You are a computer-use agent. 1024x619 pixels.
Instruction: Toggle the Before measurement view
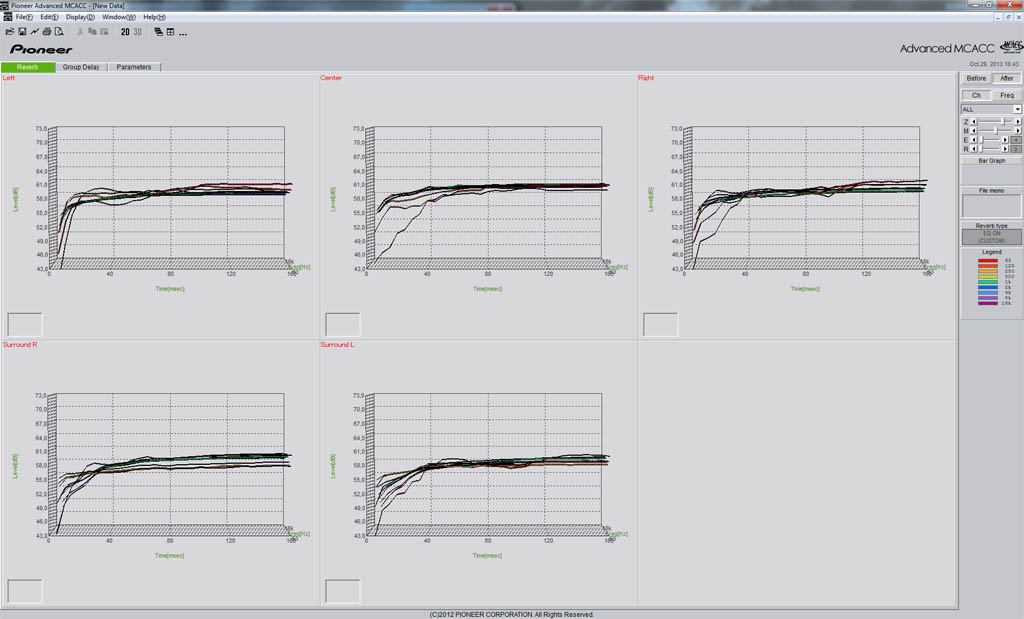976,78
